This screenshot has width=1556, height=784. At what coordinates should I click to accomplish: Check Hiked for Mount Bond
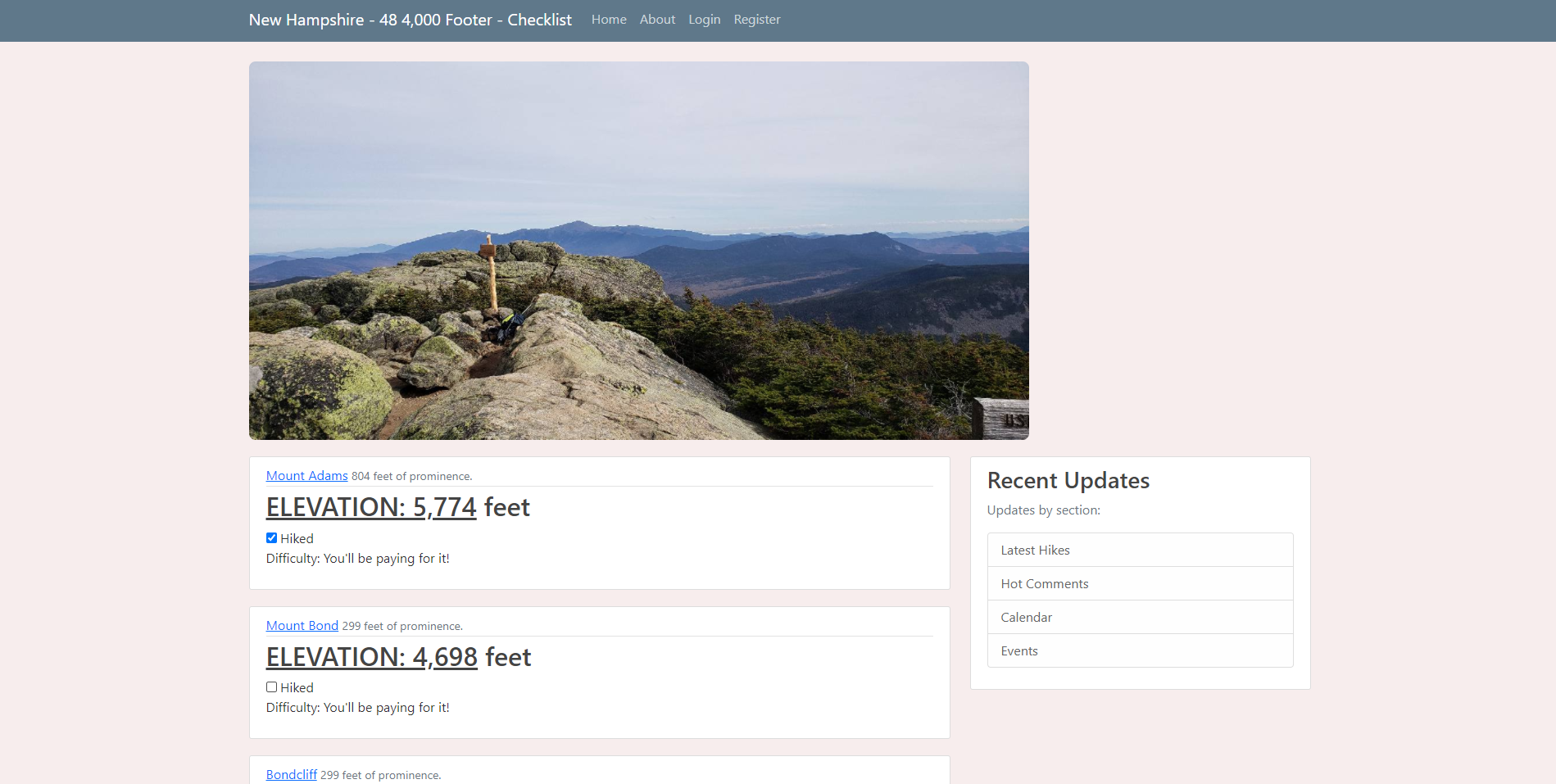[x=271, y=687]
